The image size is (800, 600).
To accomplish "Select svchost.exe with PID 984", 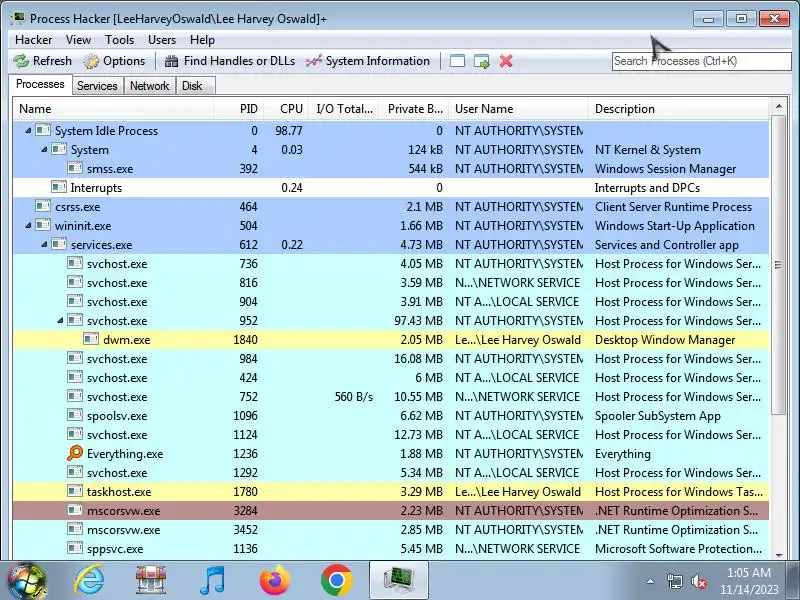I will (391, 359).
